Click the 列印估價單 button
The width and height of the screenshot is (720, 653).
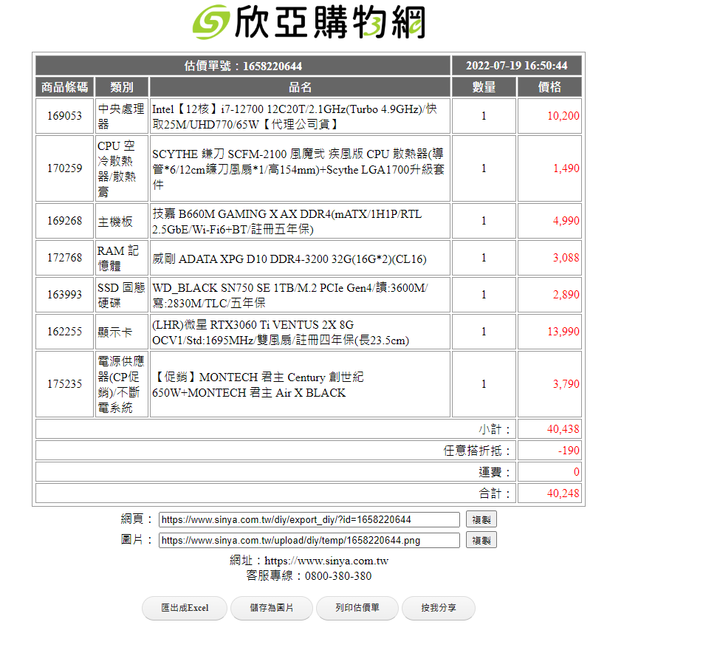tap(357, 608)
